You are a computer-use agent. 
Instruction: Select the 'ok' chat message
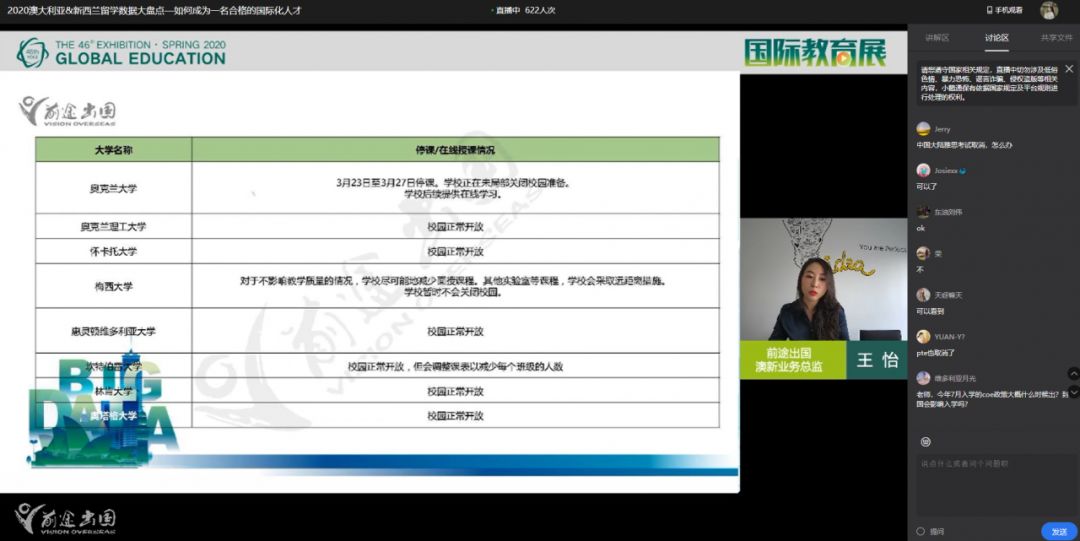coord(921,228)
